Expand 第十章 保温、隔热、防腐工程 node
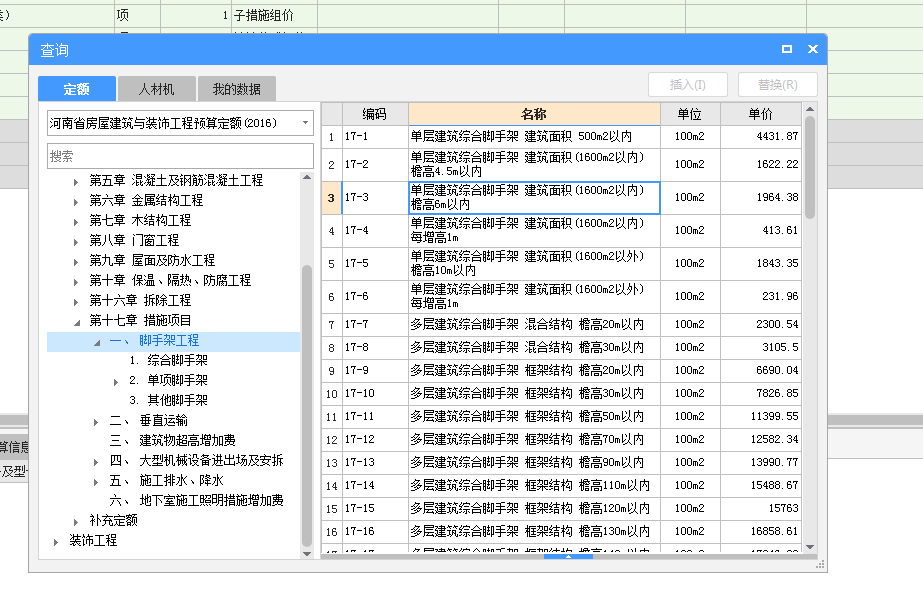This screenshot has height=605, width=923. (x=76, y=282)
